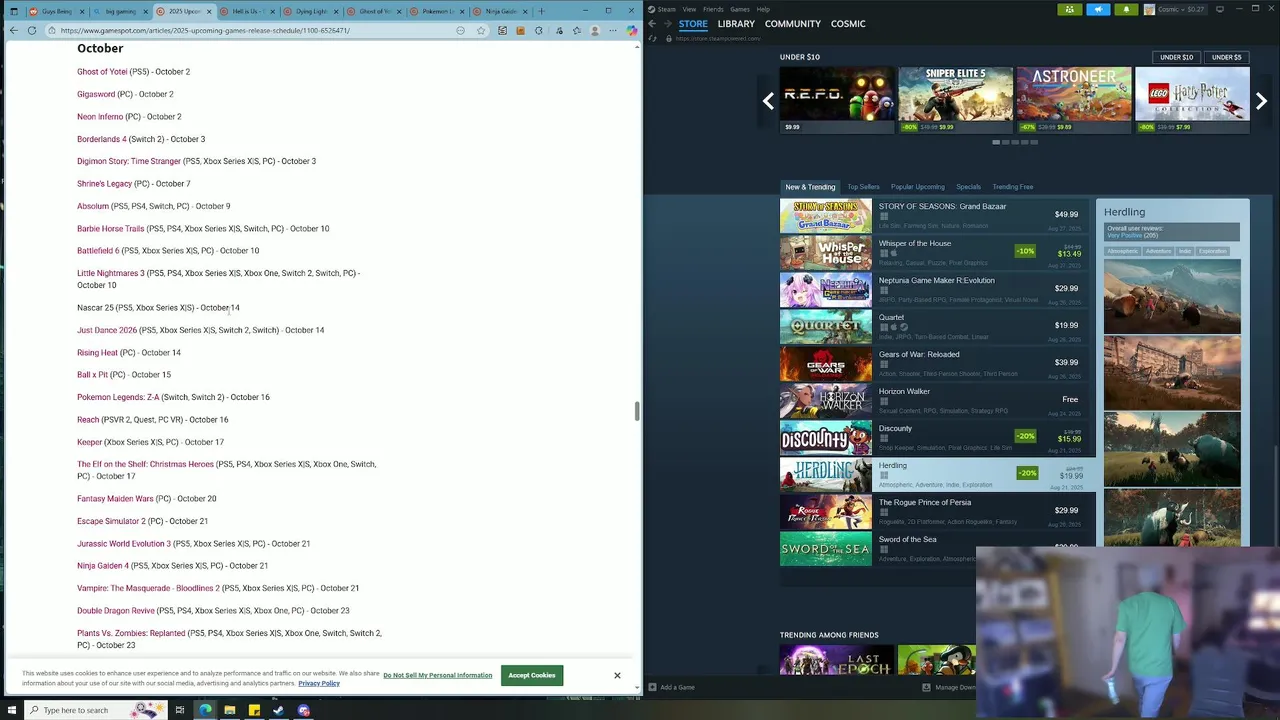Click the UNDER $10 button
Screen dimensions: 1280x720
click(x=1176, y=57)
